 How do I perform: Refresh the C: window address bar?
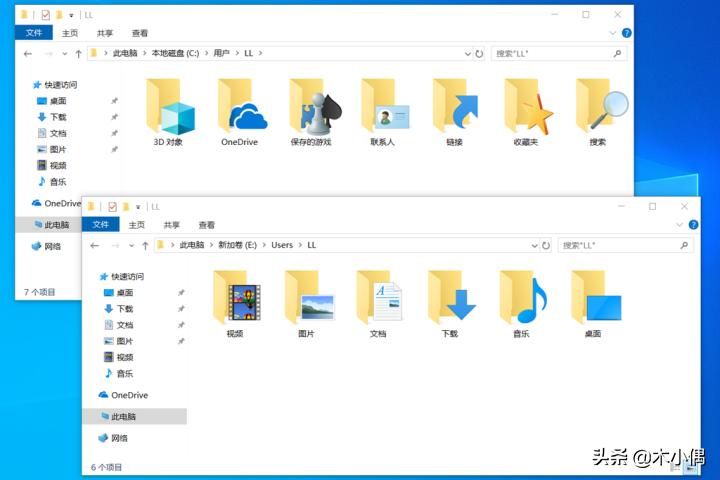pyautogui.click(x=479, y=54)
